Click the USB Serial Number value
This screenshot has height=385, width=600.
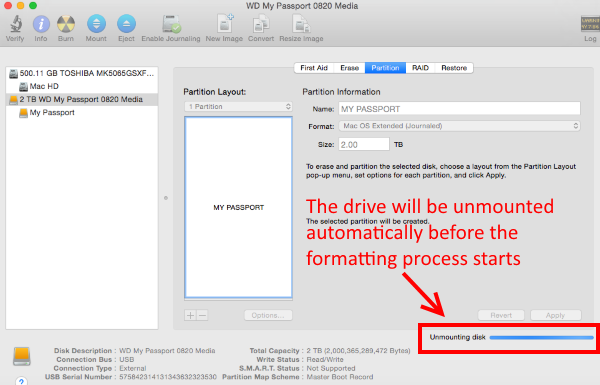point(168,377)
